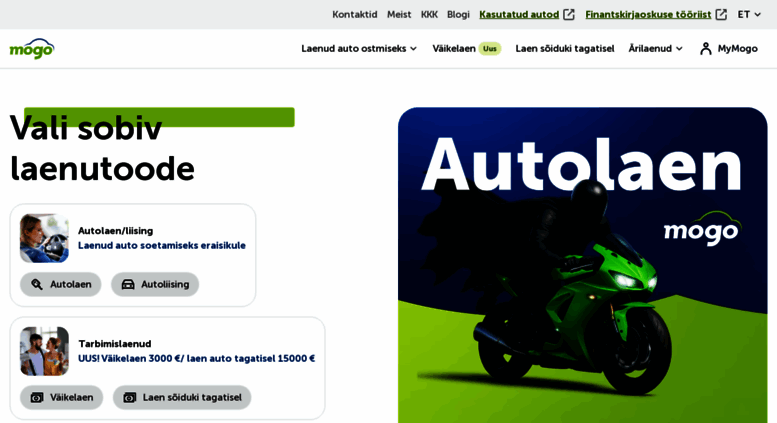Click the external-link icon beside Finantskirjaoskuse tööriist

tap(721, 14)
